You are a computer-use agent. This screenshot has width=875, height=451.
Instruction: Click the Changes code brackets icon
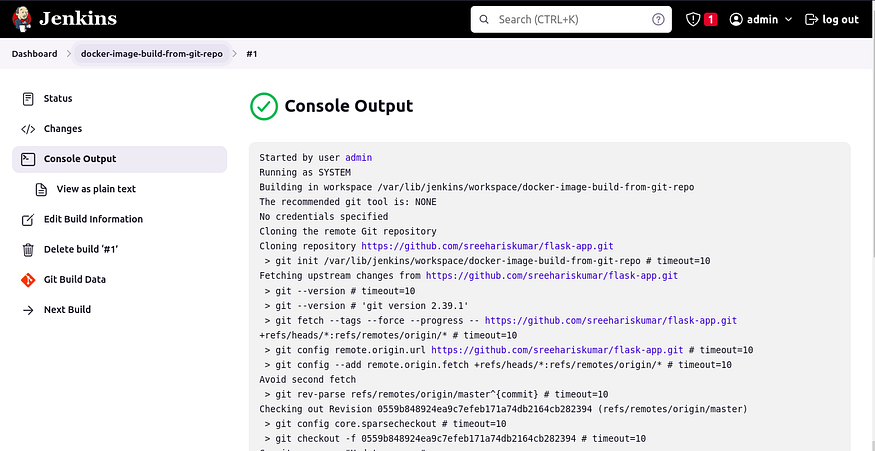pos(28,129)
